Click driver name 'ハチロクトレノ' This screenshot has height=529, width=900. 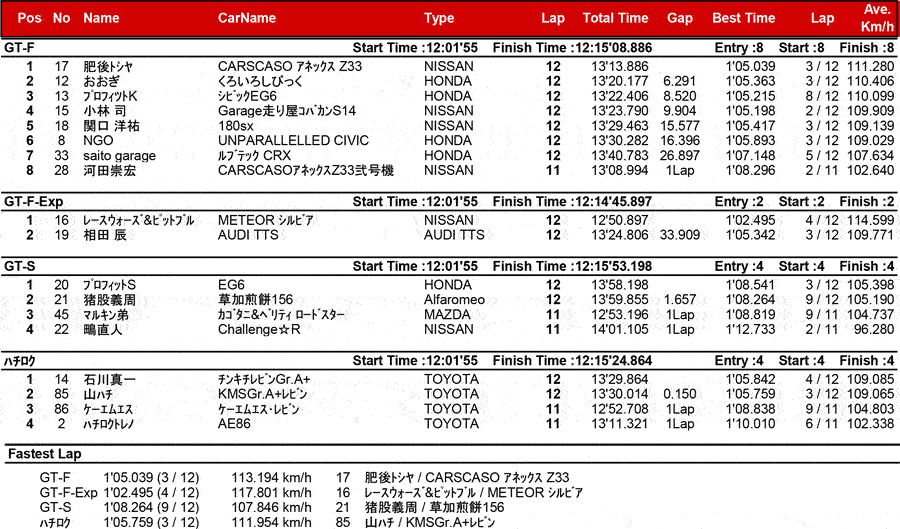(x=108, y=424)
